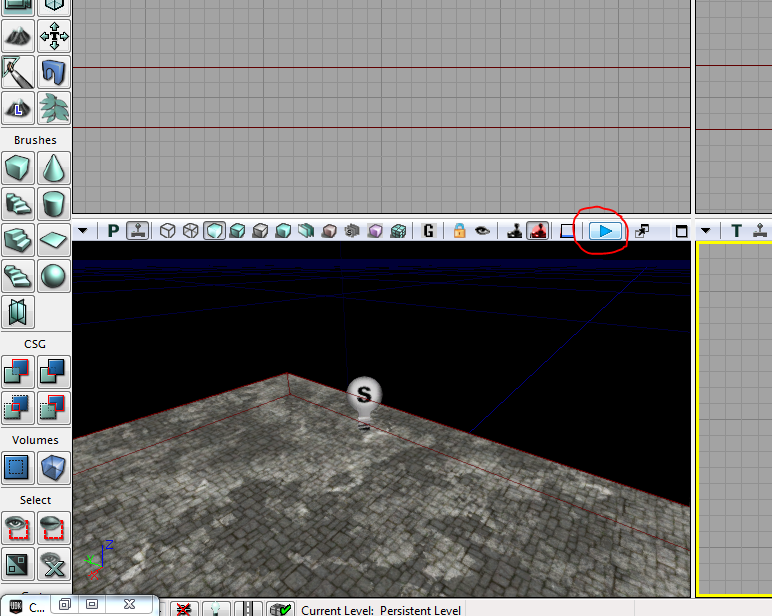Viewport: 772px width, 616px height.
Task: Click the Play in Viewport button
Action: 605,231
